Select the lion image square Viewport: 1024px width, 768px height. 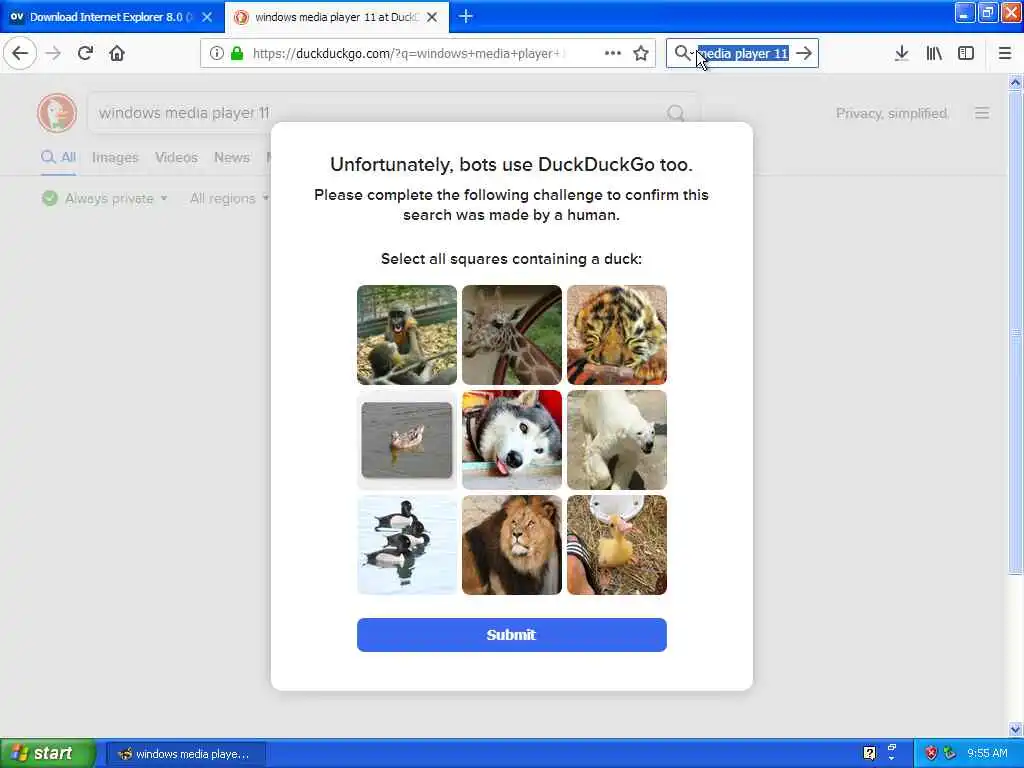coord(512,545)
